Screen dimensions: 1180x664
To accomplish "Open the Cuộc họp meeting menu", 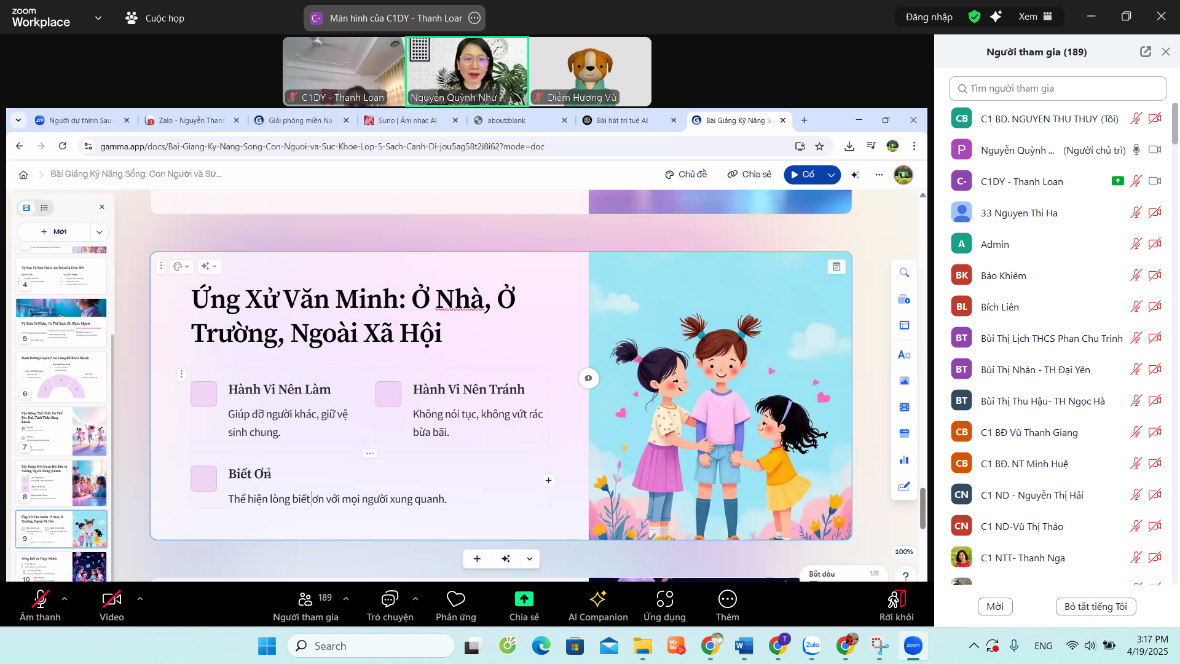I will coord(155,17).
